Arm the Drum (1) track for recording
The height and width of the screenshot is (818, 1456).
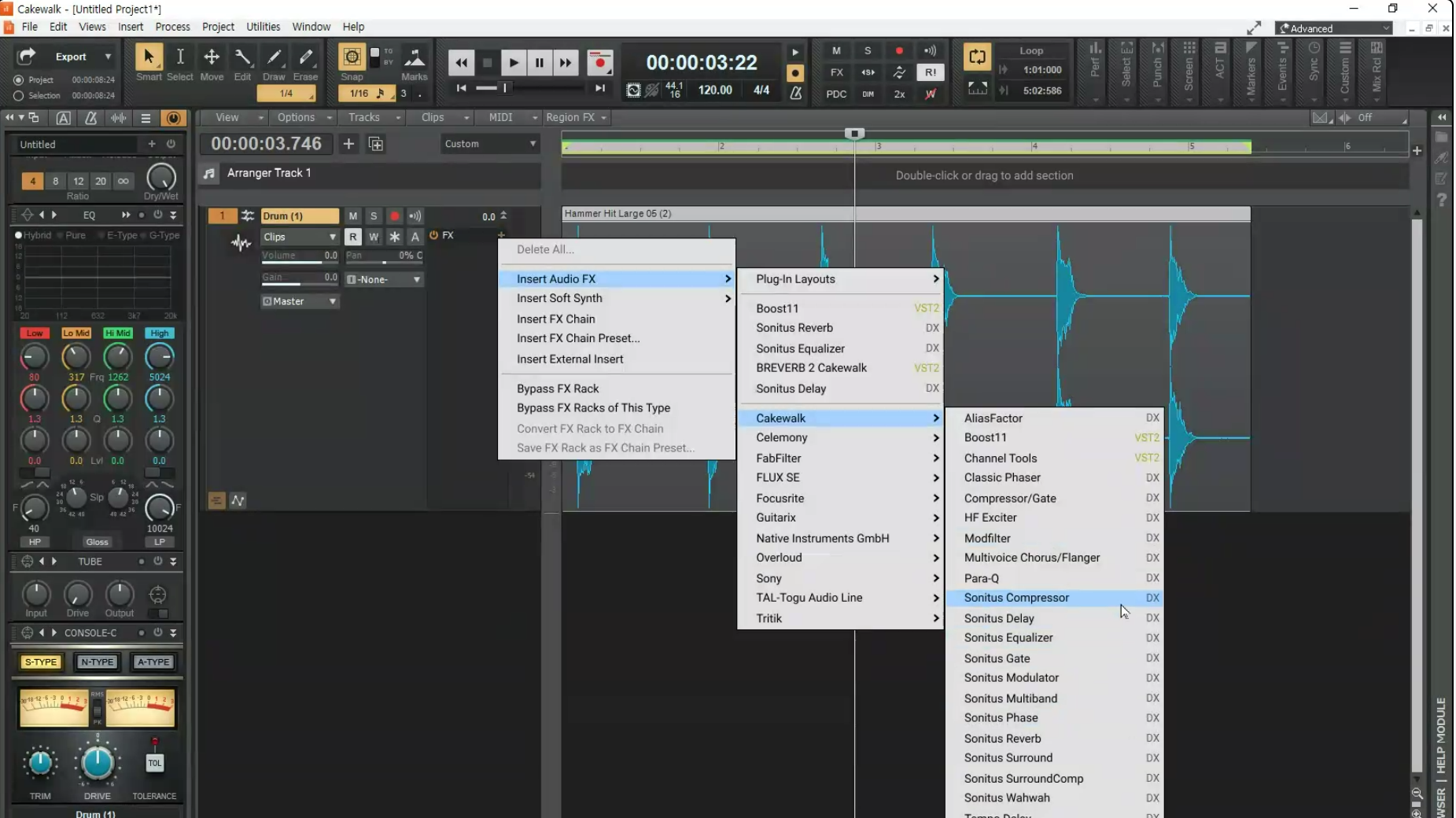(x=395, y=216)
